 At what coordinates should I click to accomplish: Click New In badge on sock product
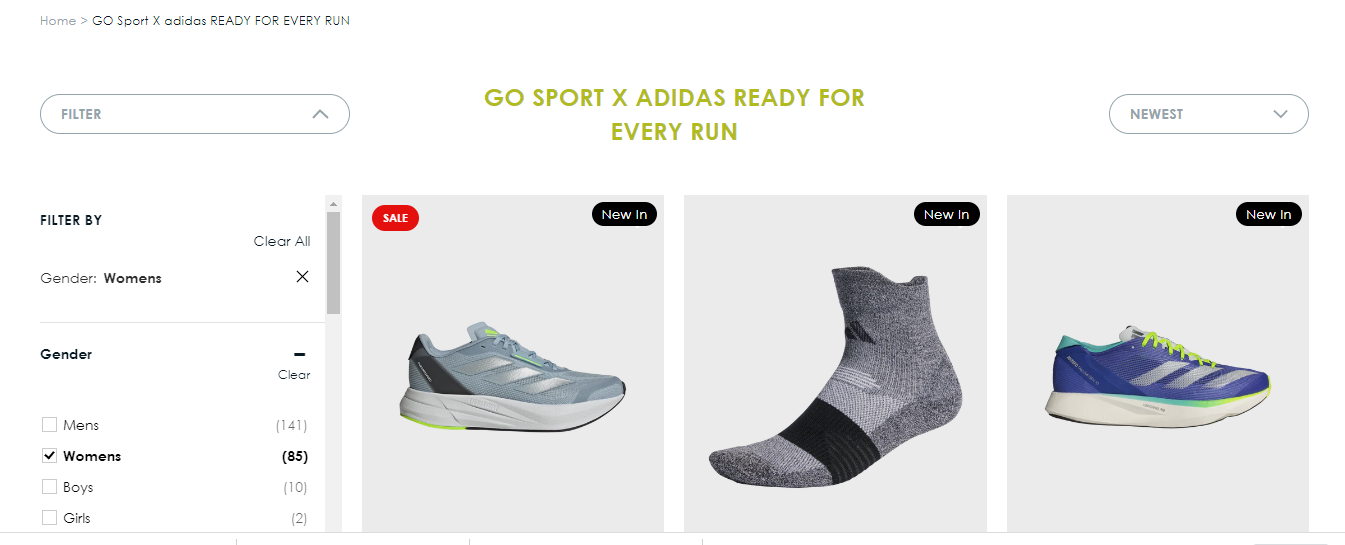[x=946, y=214]
